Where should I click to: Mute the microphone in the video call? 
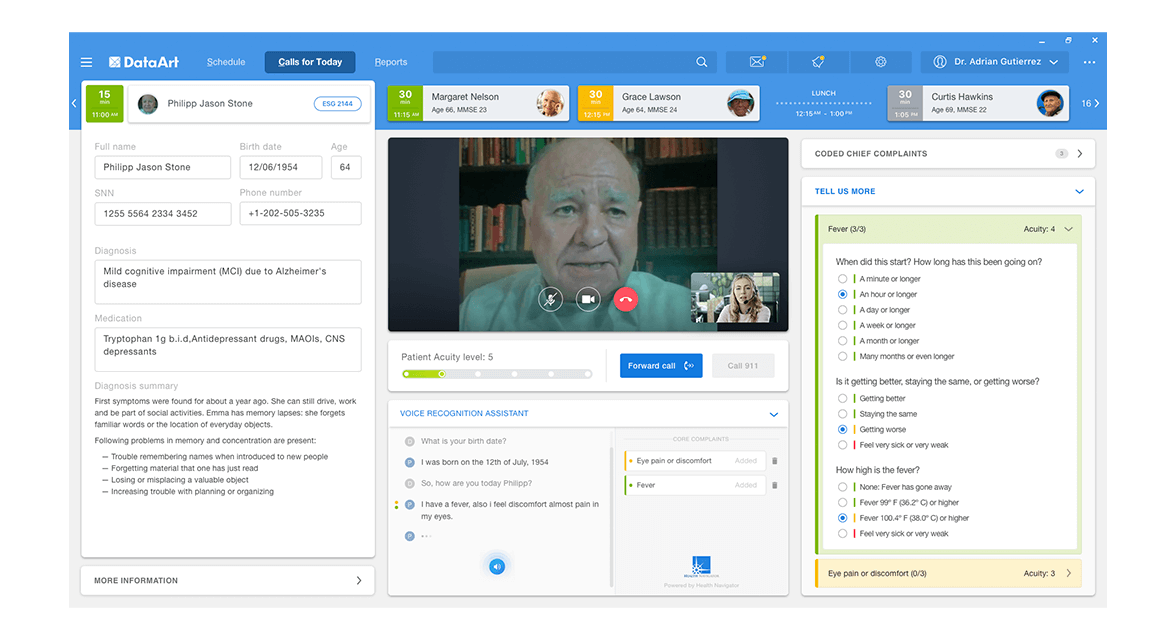click(551, 298)
